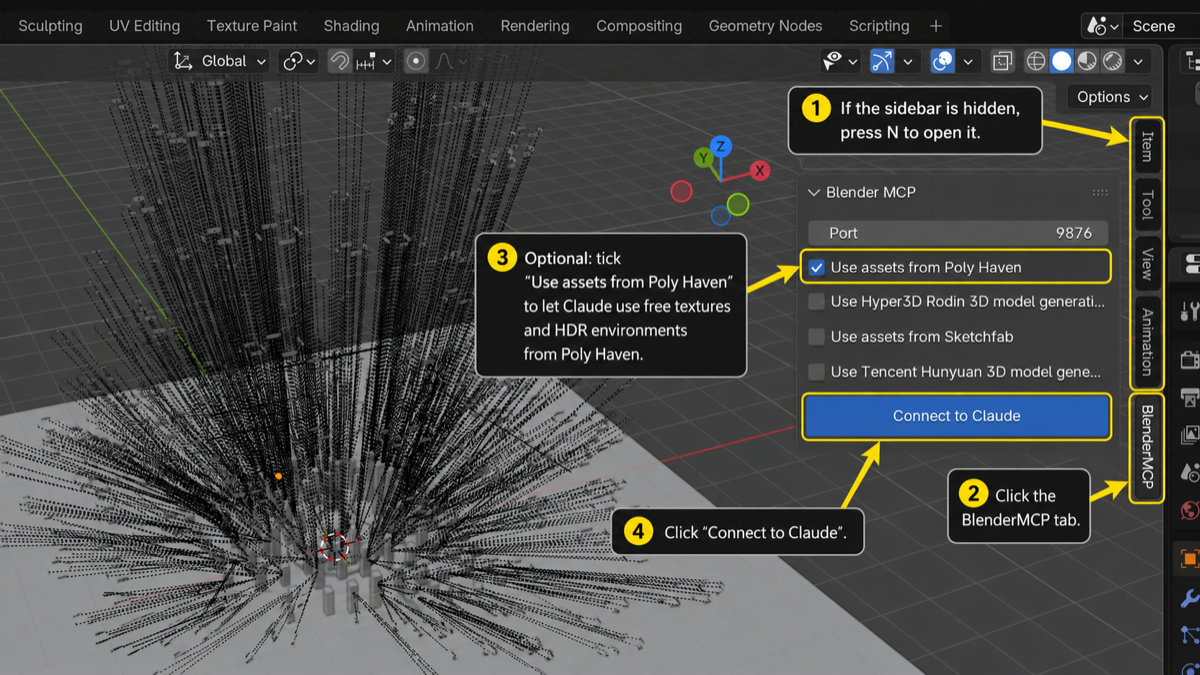Viewport: 1200px width, 675px height.
Task: Open the Modifiers wrench properties tab
Action: [x=1189, y=598]
